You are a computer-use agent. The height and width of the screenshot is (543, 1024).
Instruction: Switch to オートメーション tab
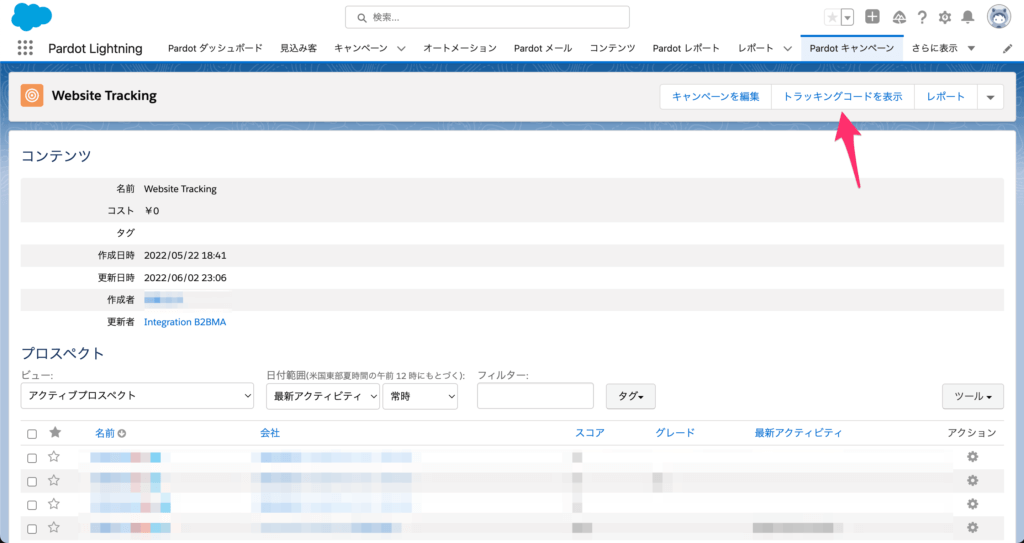[x=460, y=48]
